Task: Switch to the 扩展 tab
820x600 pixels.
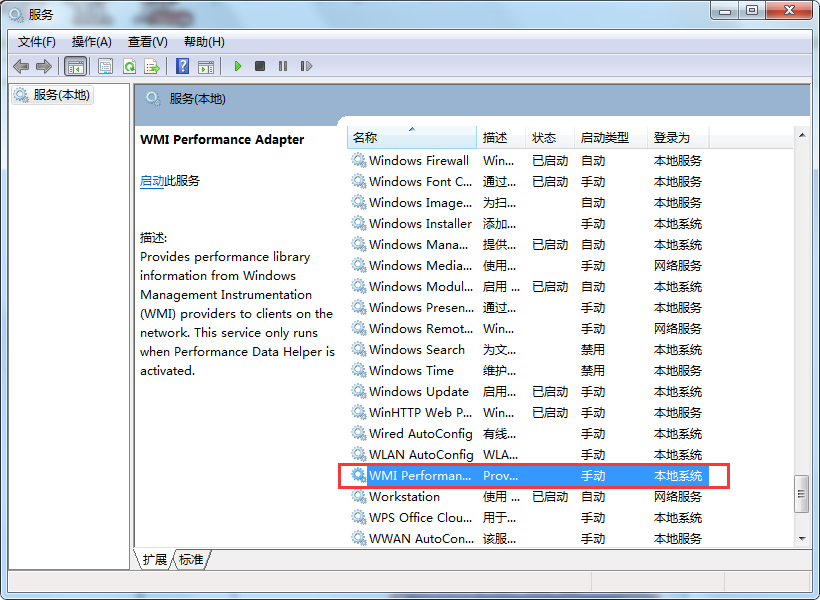Action: [154, 559]
